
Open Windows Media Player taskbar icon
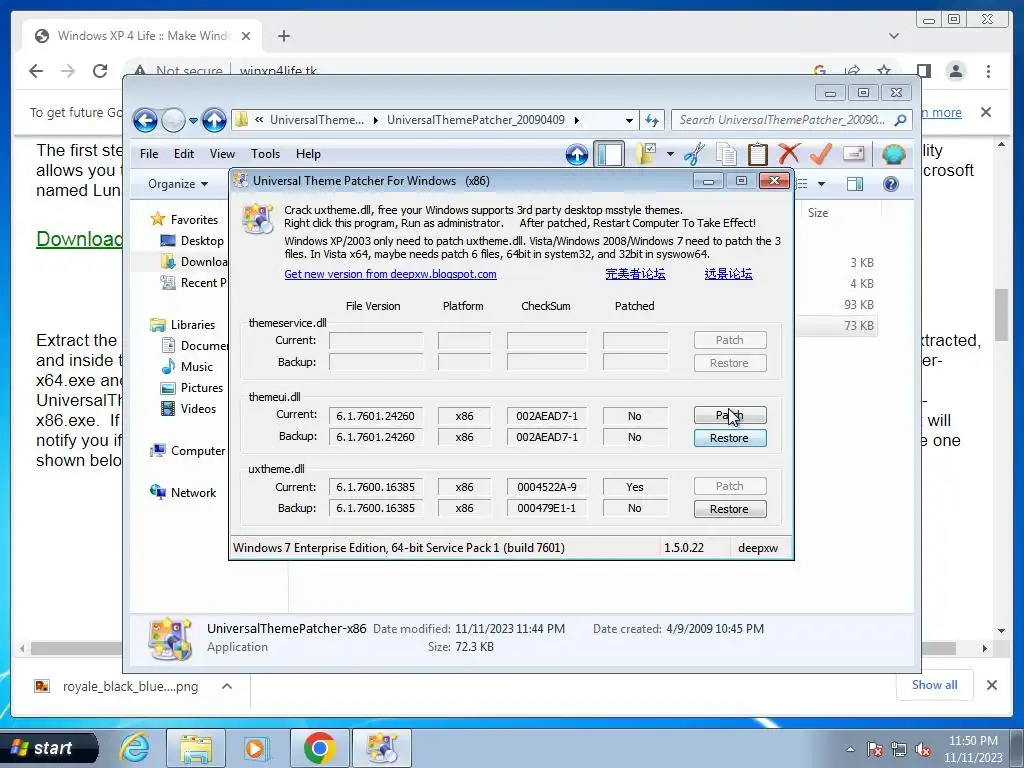click(255, 748)
